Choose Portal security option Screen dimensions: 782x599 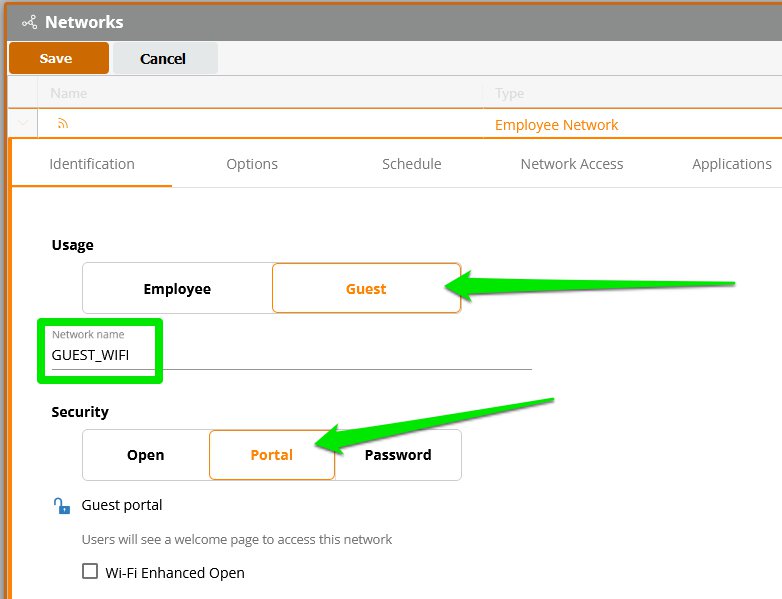271,455
